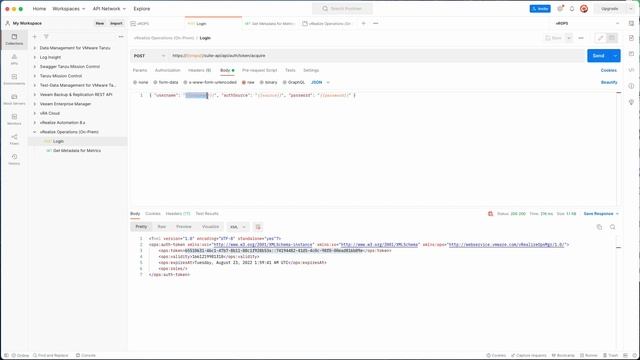The image size is (640, 360).
Task: Click the request URL input field
Action: [x=377, y=56]
